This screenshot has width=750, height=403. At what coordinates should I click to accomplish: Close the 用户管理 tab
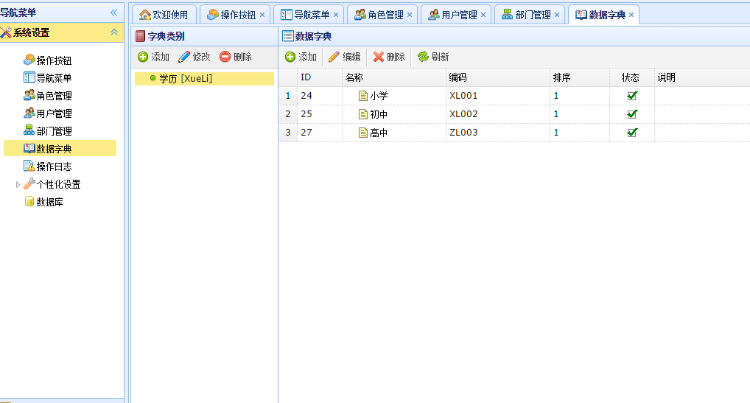[x=483, y=15]
